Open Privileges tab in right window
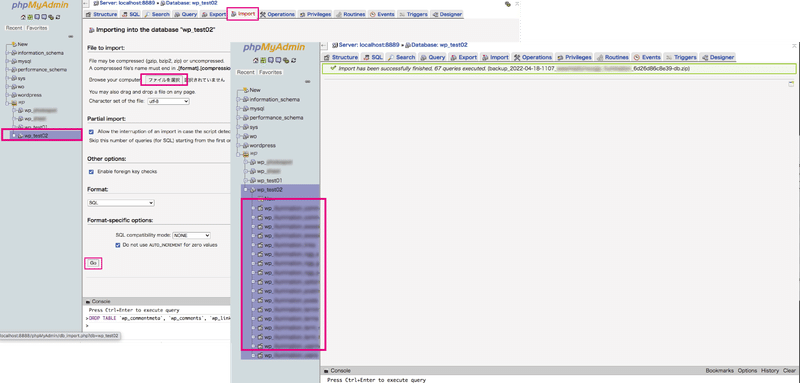Viewport: 800px width, 383px height. (574, 57)
